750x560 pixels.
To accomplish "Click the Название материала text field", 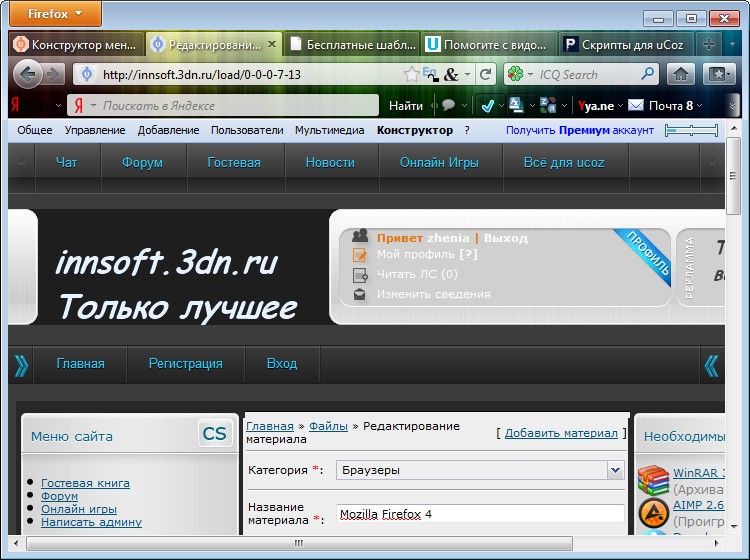I will (x=480, y=514).
